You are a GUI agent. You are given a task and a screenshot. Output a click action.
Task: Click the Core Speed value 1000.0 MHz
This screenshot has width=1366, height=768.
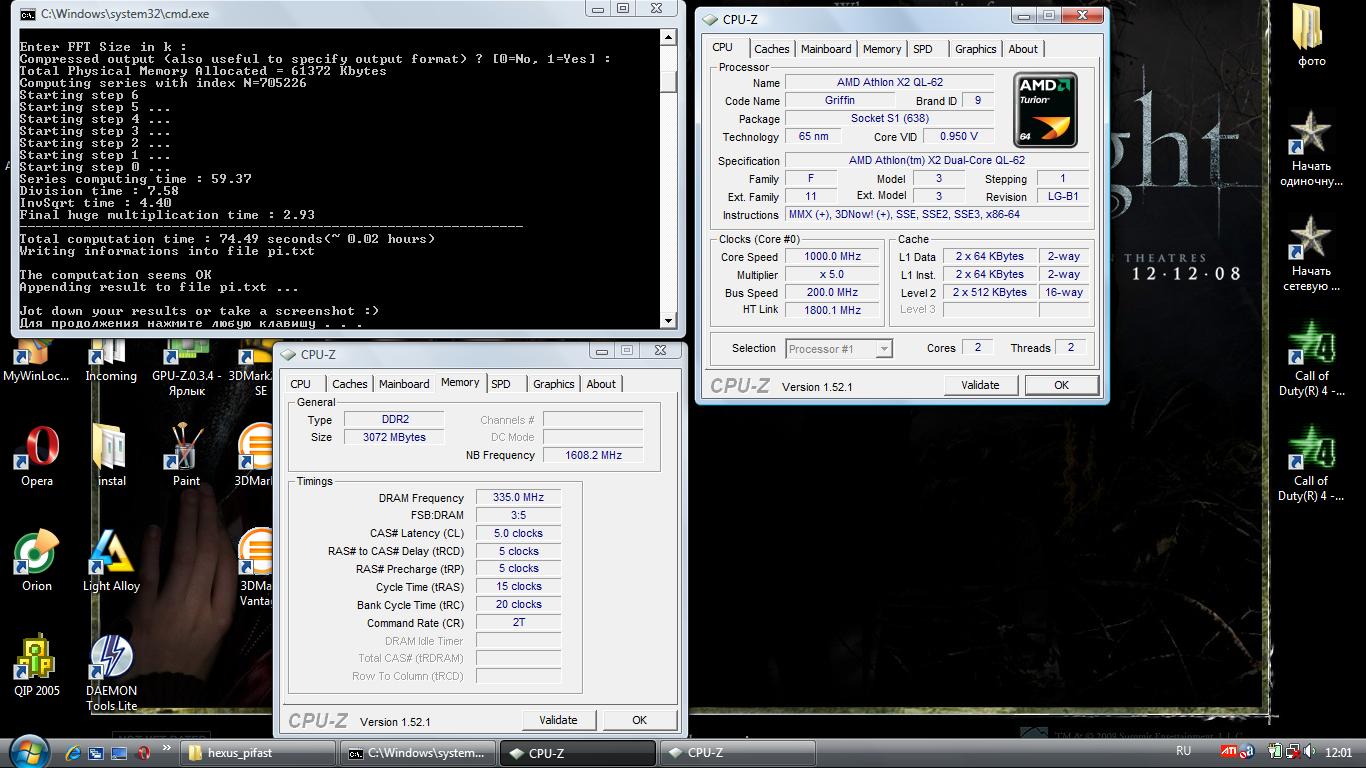[x=833, y=257]
